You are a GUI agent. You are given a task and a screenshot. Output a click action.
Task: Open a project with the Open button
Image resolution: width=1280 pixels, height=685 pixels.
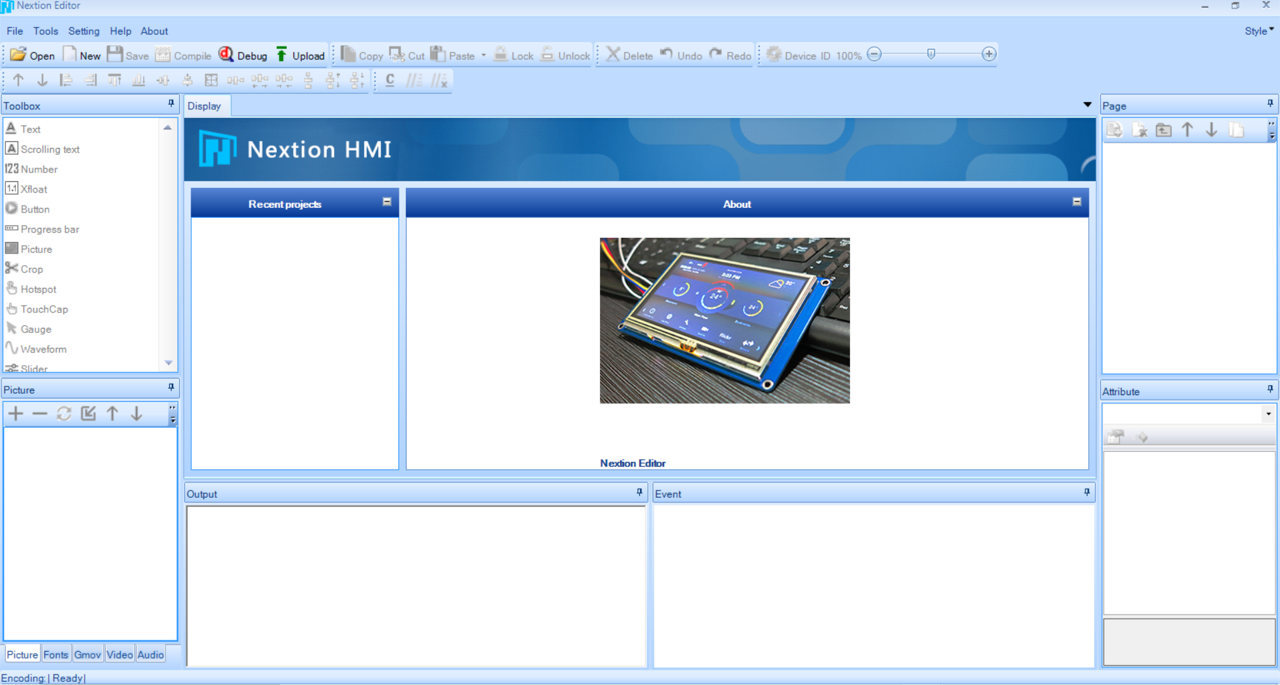click(x=32, y=55)
